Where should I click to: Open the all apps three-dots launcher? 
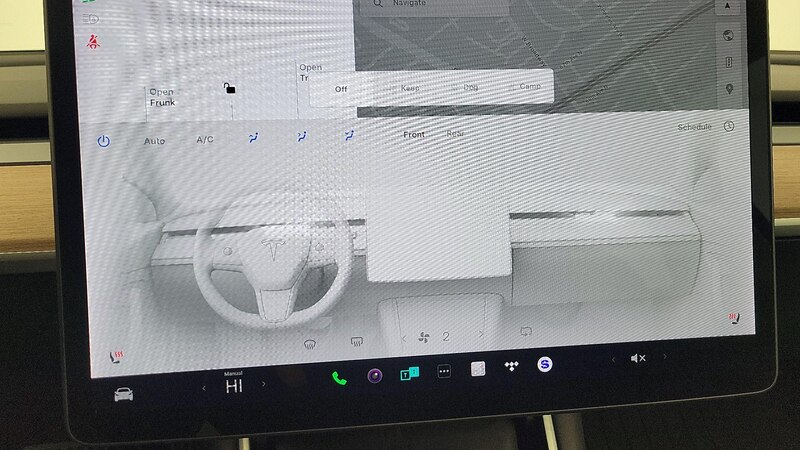coord(444,371)
